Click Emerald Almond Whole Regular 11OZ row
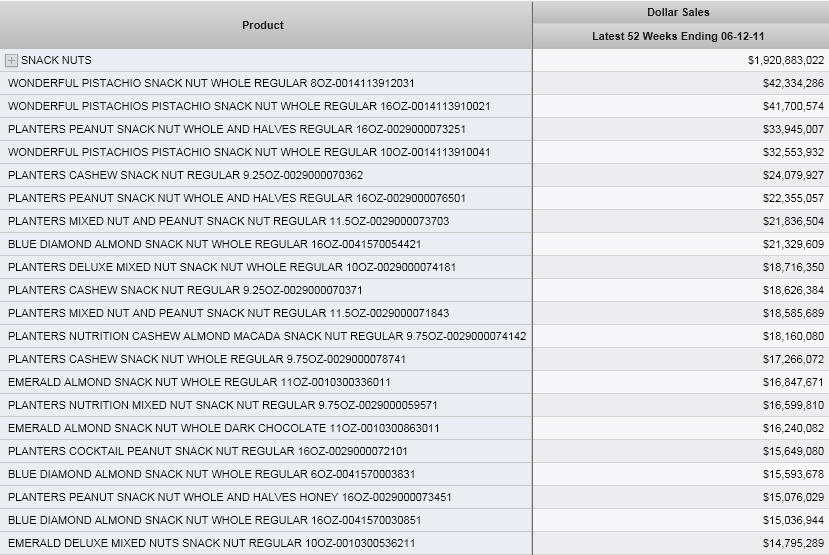Screen dimensions: 829x555 pyautogui.click(x=199, y=382)
